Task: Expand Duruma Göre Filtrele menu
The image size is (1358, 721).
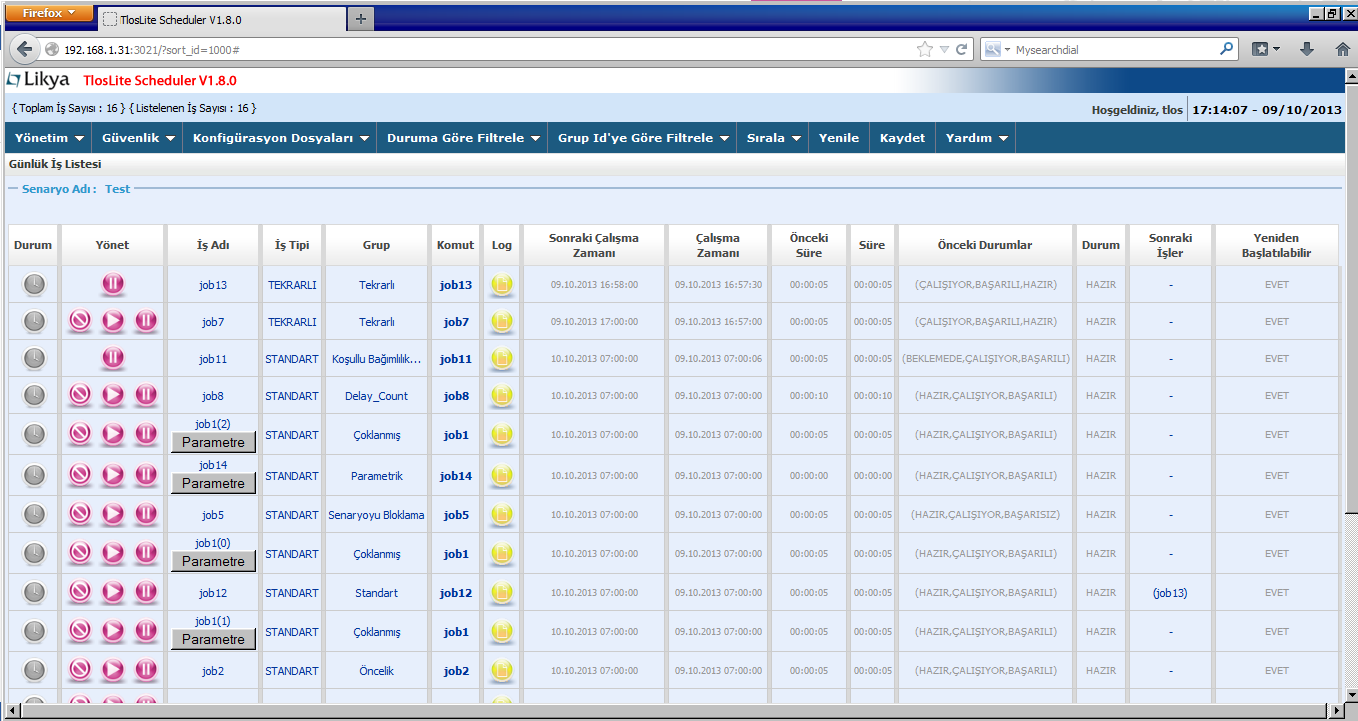Action: [x=463, y=138]
